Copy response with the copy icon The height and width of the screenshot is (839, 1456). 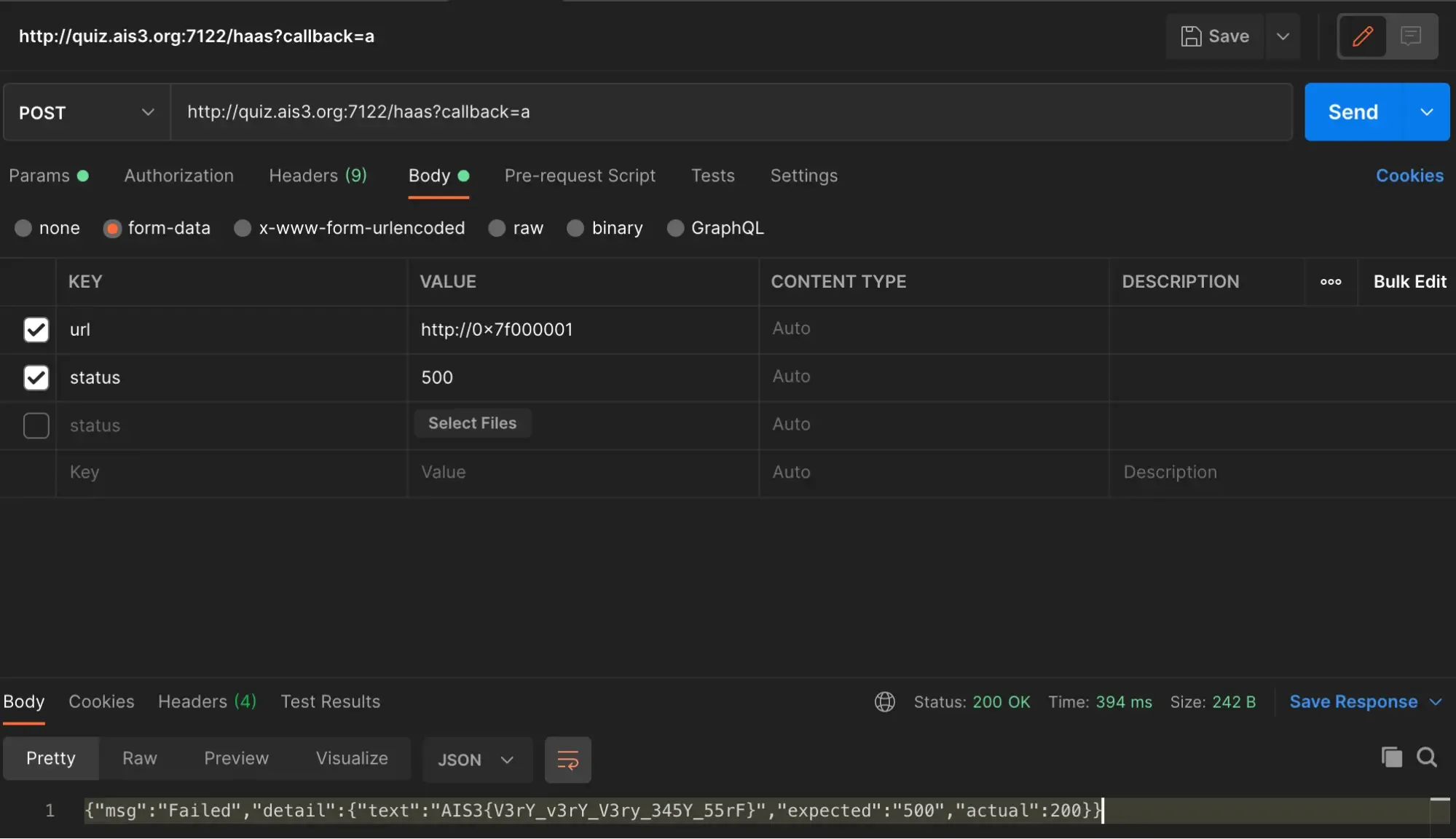point(1391,757)
